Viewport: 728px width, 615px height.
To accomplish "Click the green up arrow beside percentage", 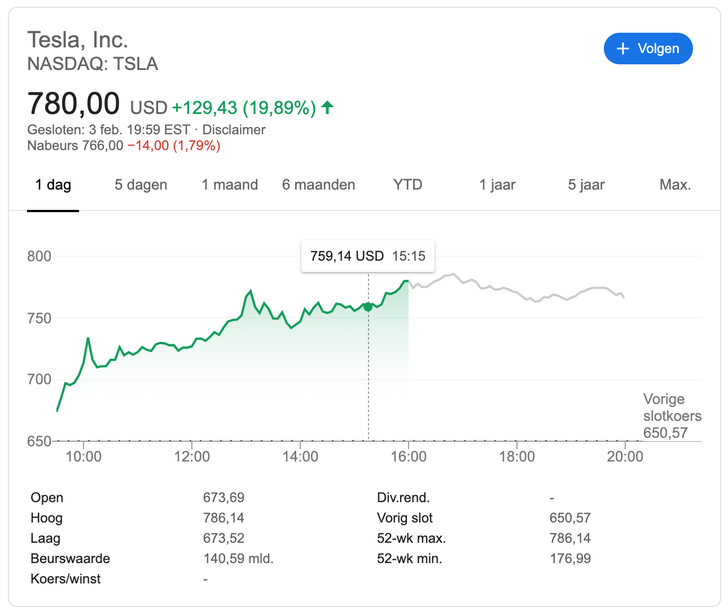I will [x=327, y=108].
